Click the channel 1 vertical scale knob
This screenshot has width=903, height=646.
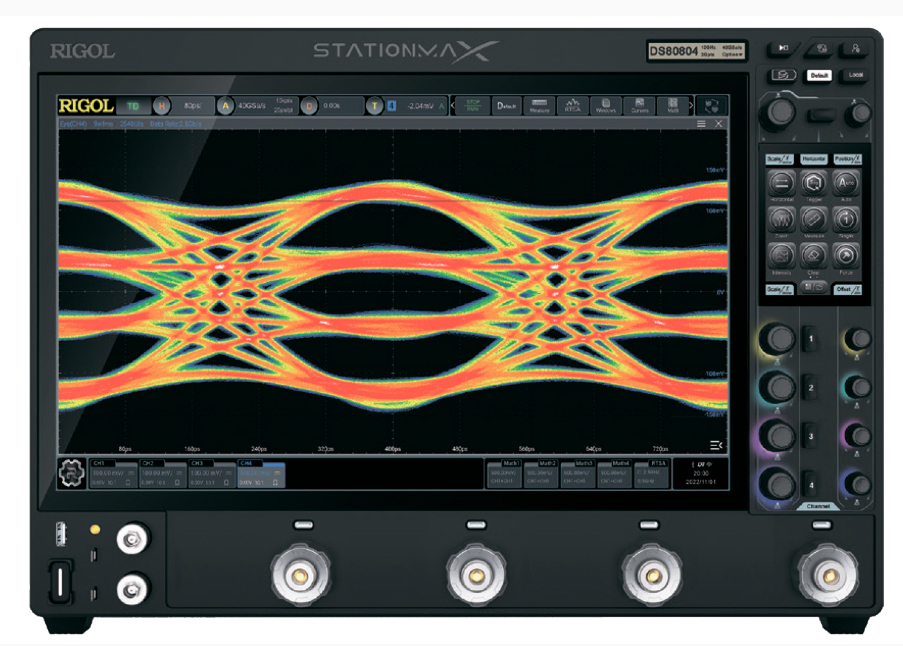coord(778,339)
